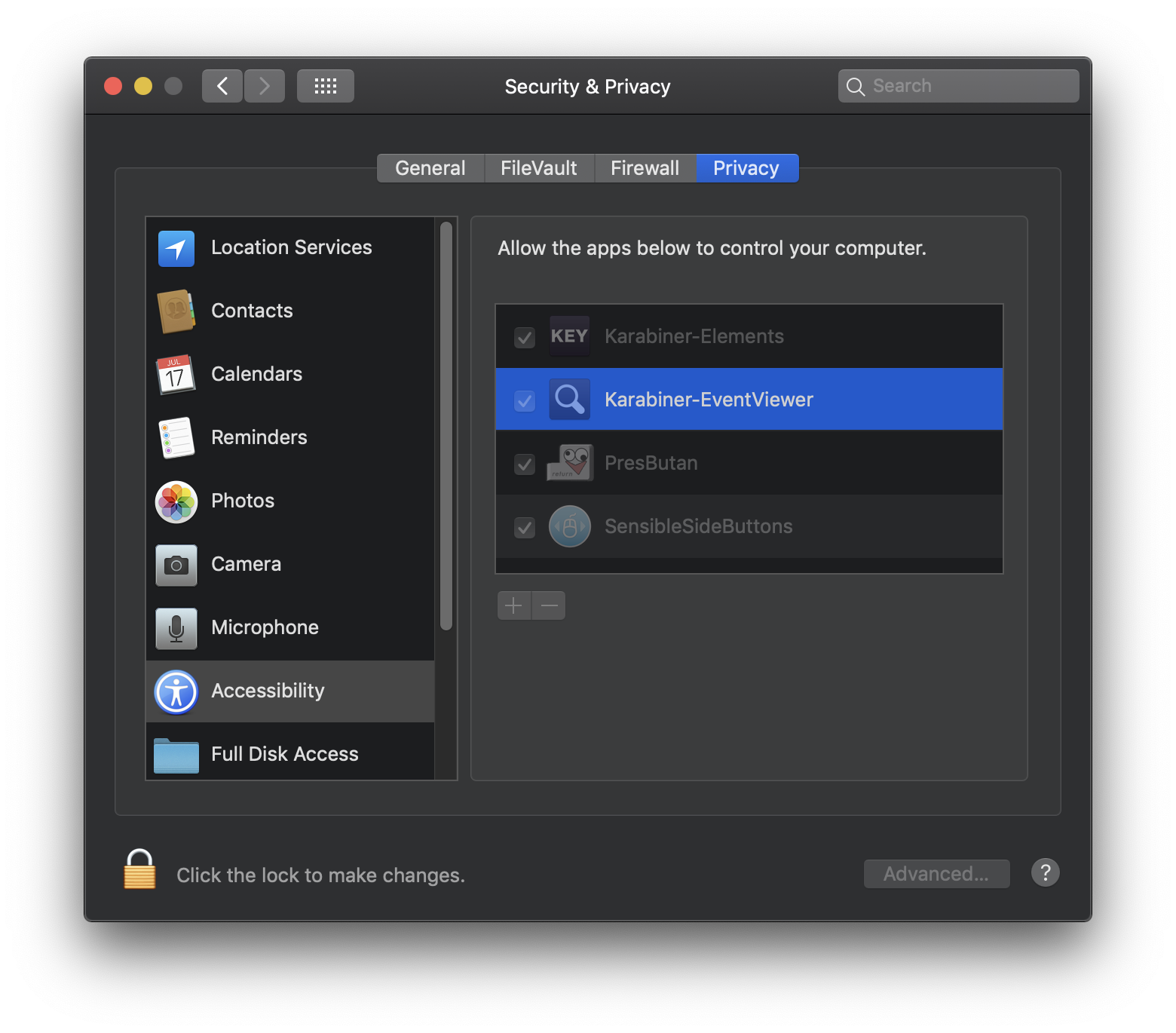Click the Full Disk Access folder icon
Image resolution: width=1176 pixels, height=1033 pixels.
point(176,755)
